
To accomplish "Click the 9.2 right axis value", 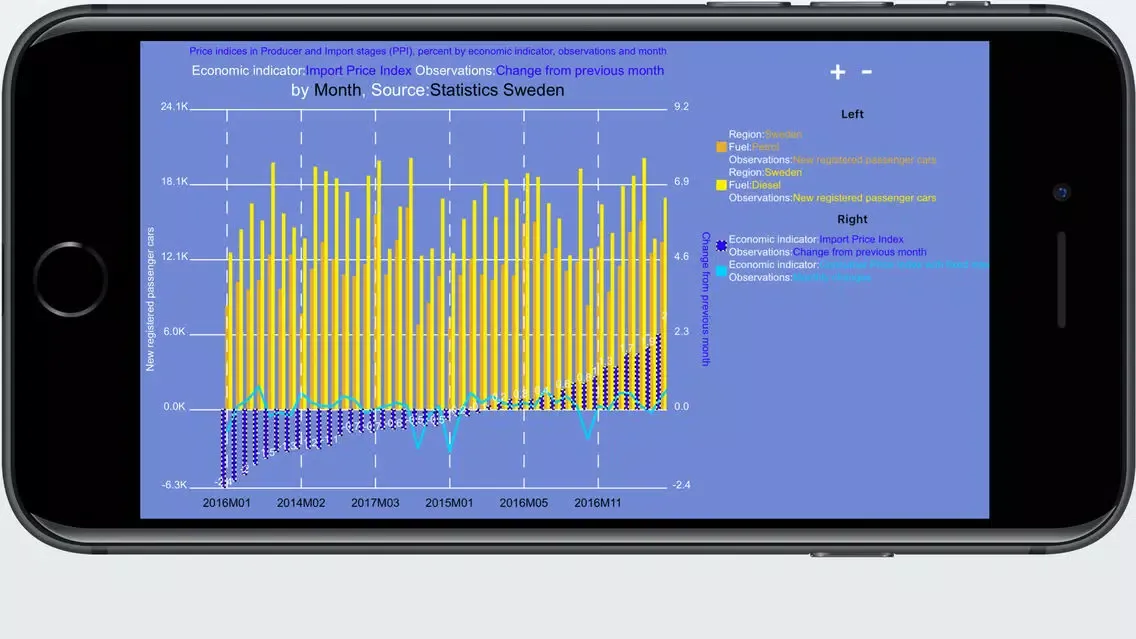I will (681, 106).
